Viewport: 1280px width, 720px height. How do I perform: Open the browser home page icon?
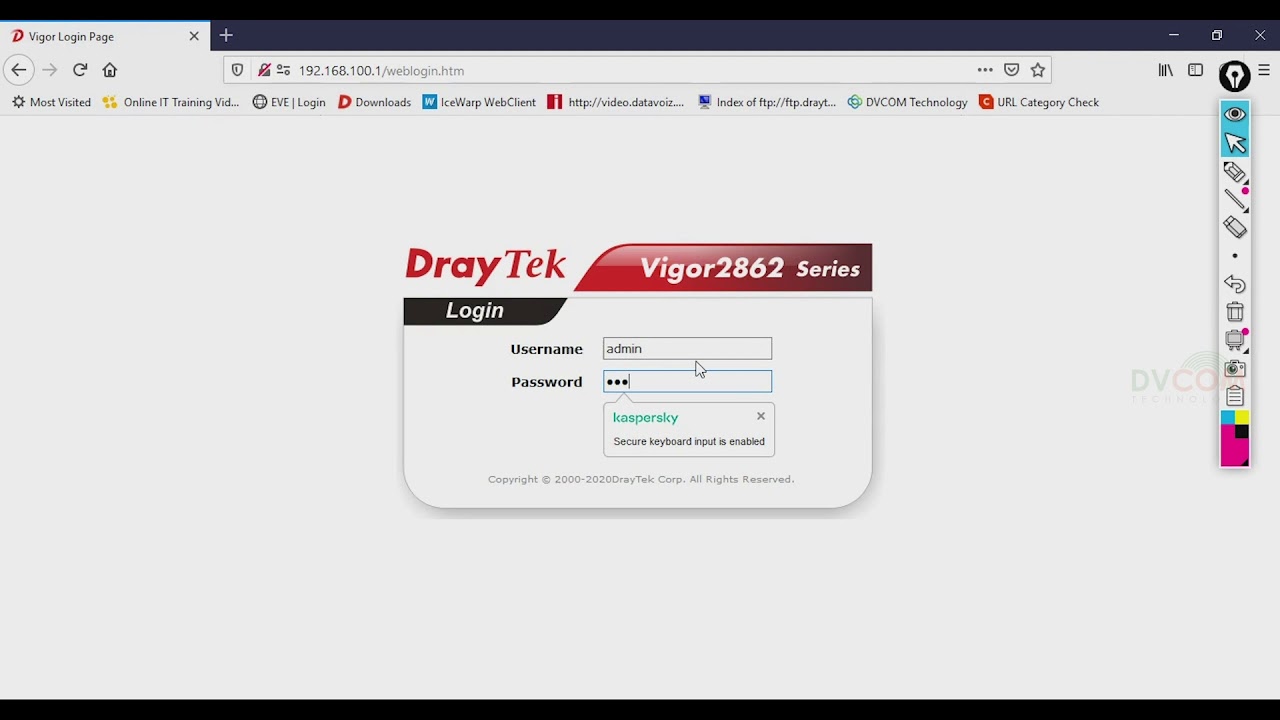110,70
